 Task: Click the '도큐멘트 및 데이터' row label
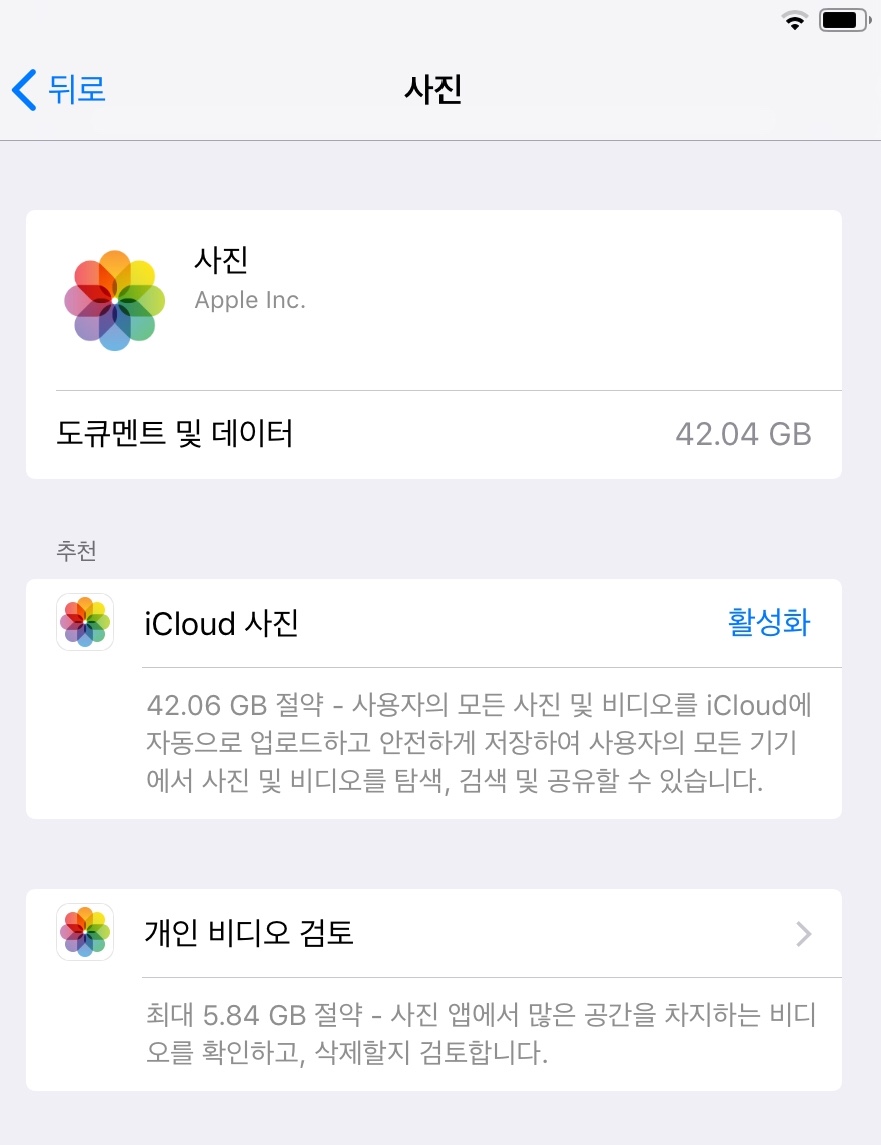pyautogui.click(x=175, y=434)
